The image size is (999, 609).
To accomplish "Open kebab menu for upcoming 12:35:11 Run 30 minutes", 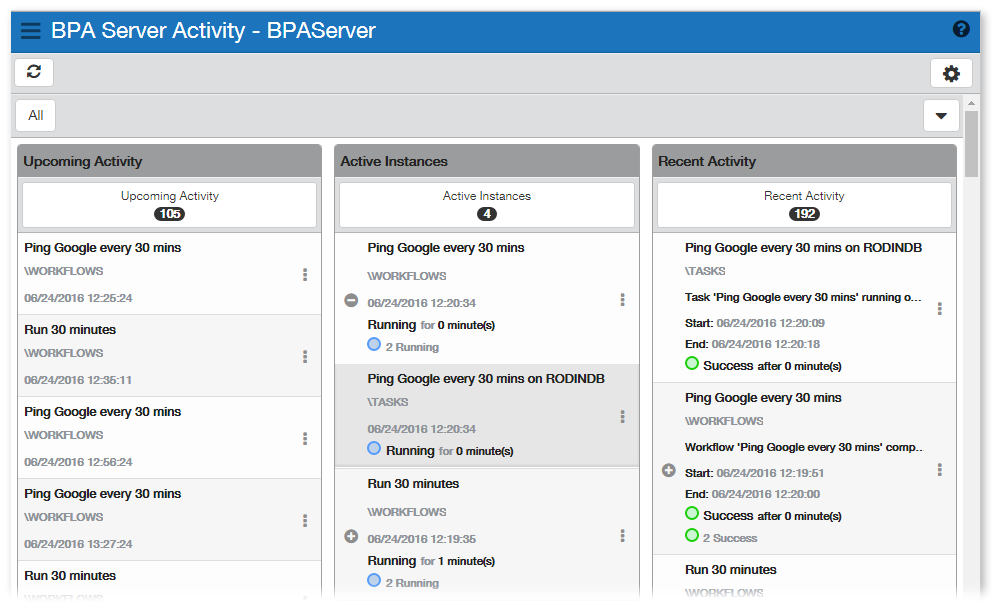I will click(305, 356).
